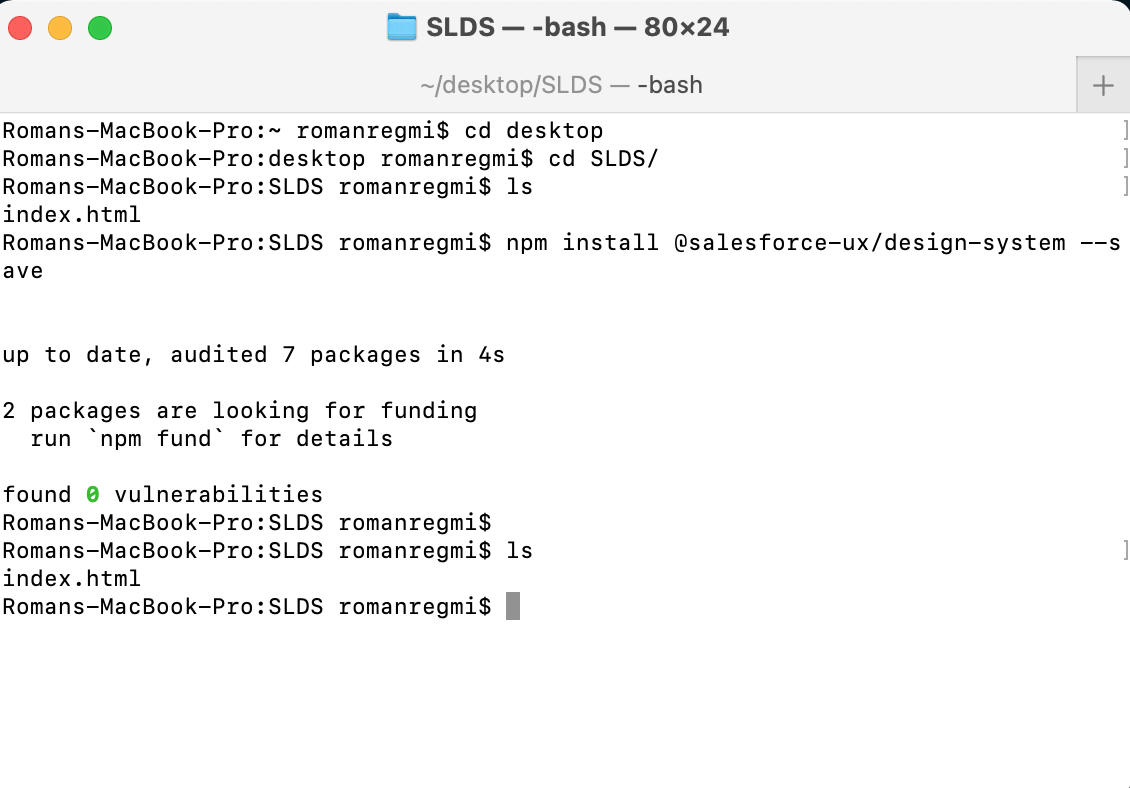Click the green '0' vulnerabilities count

coord(93,494)
